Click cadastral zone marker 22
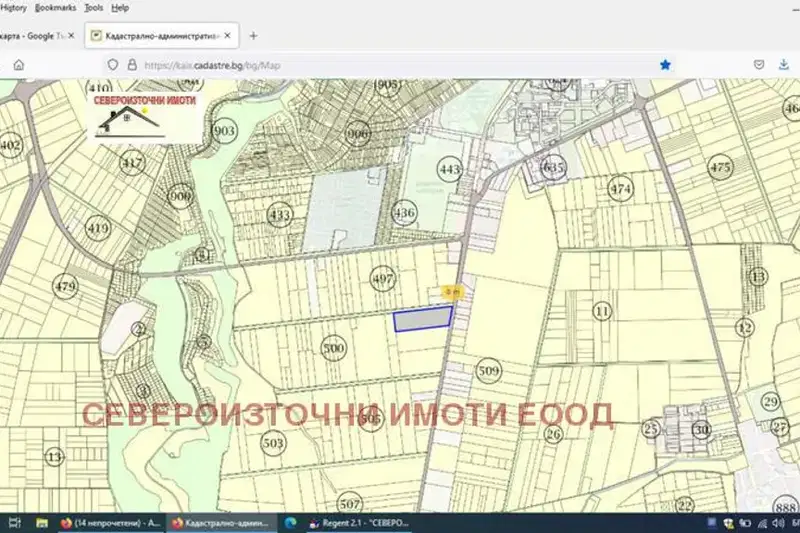 [x=685, y=505]
